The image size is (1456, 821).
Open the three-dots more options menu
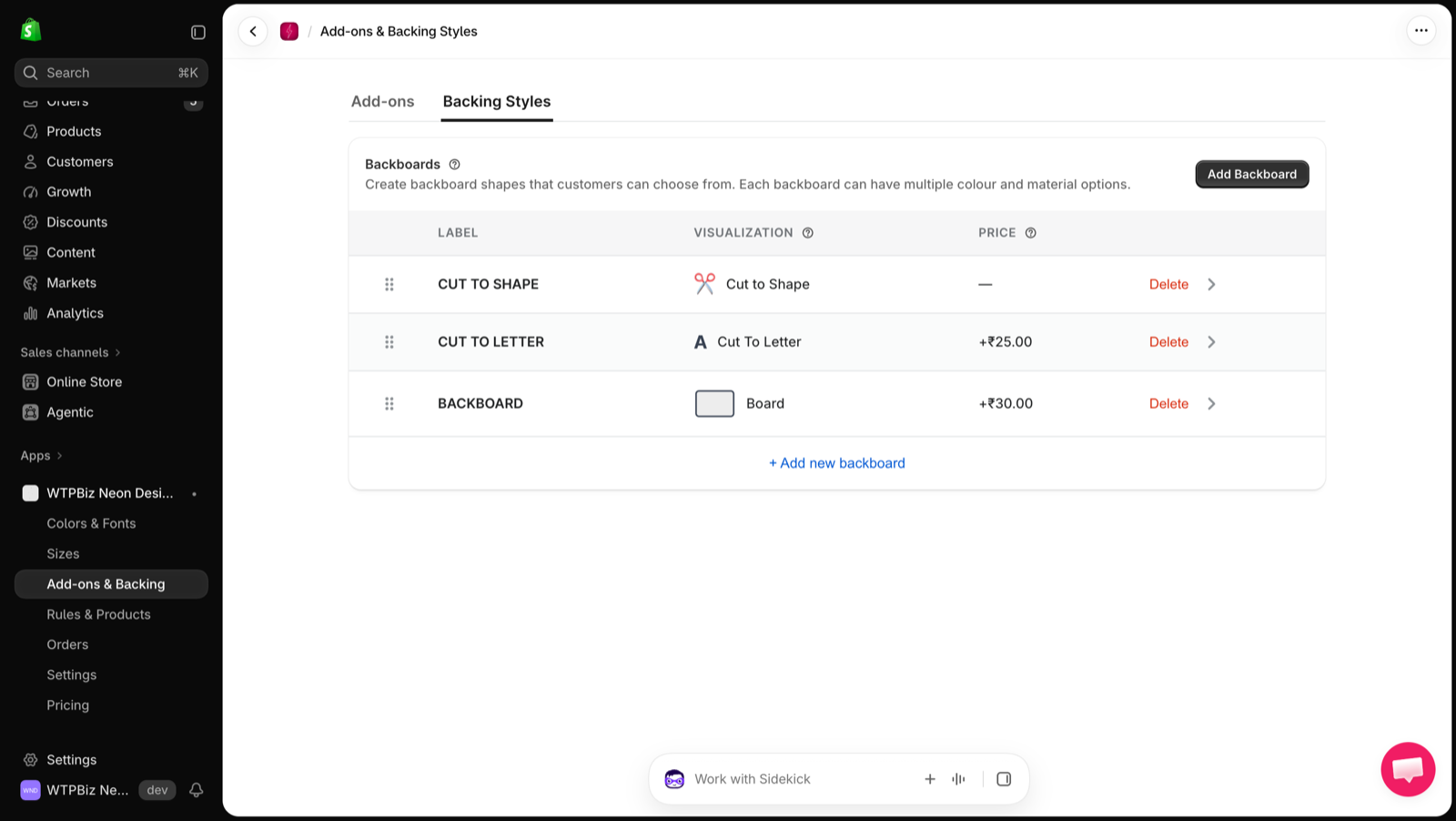[x=1421, y=31]
